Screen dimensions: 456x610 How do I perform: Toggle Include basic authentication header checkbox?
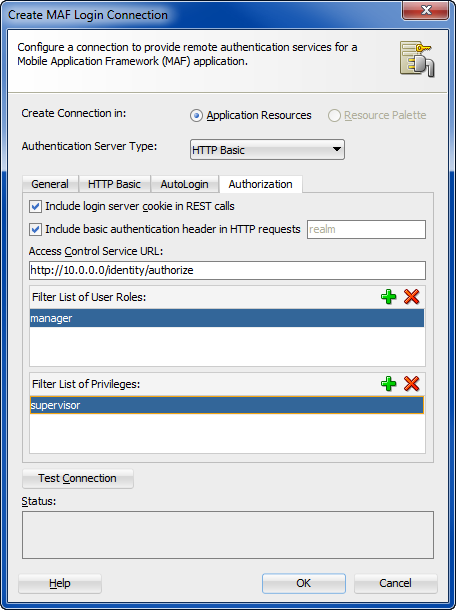(x=35, y=229)
